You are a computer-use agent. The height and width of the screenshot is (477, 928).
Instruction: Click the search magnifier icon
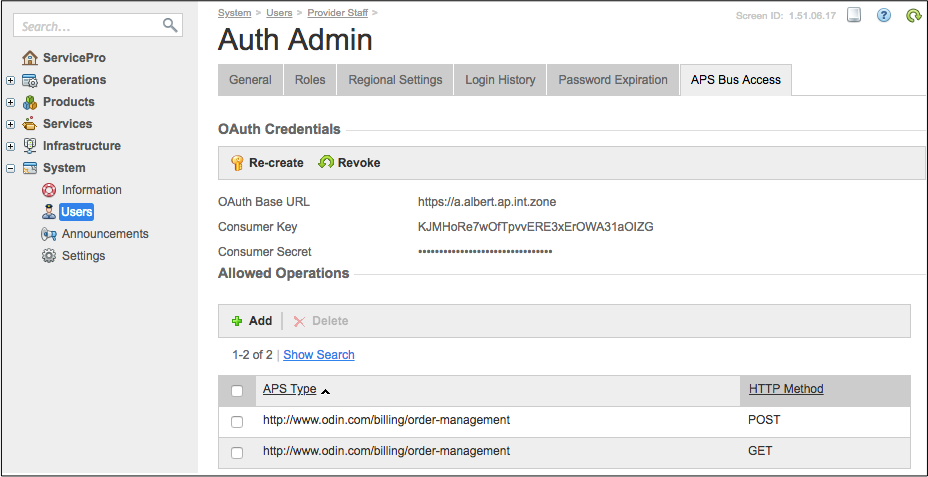(x=170, y=26)
